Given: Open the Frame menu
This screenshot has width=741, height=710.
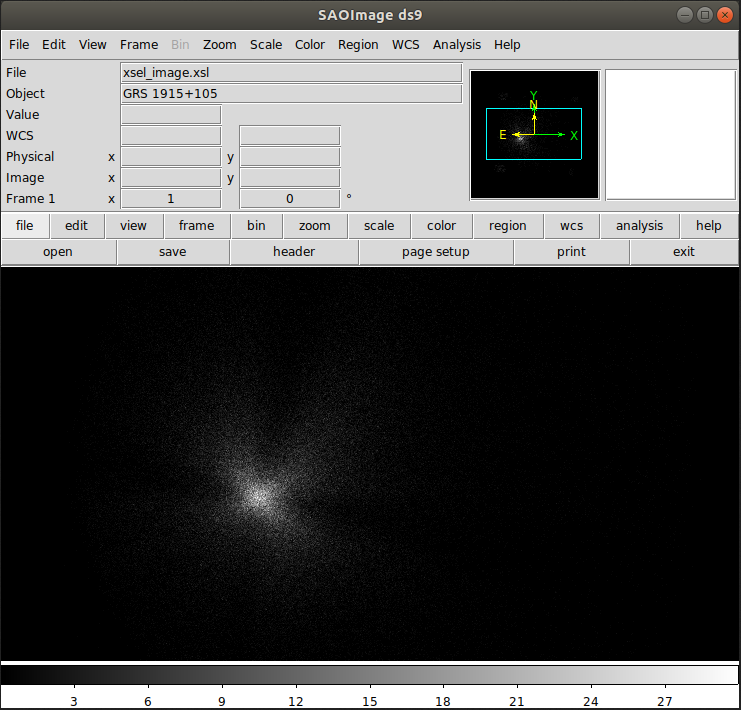Looking at the screenshot, I should (139, 44).
